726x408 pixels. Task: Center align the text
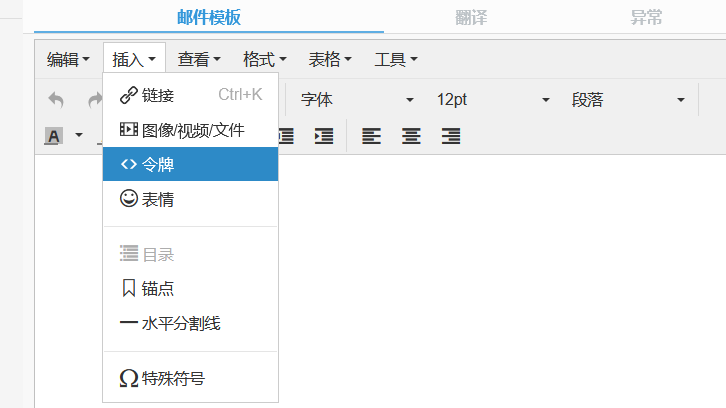[410, 136]
